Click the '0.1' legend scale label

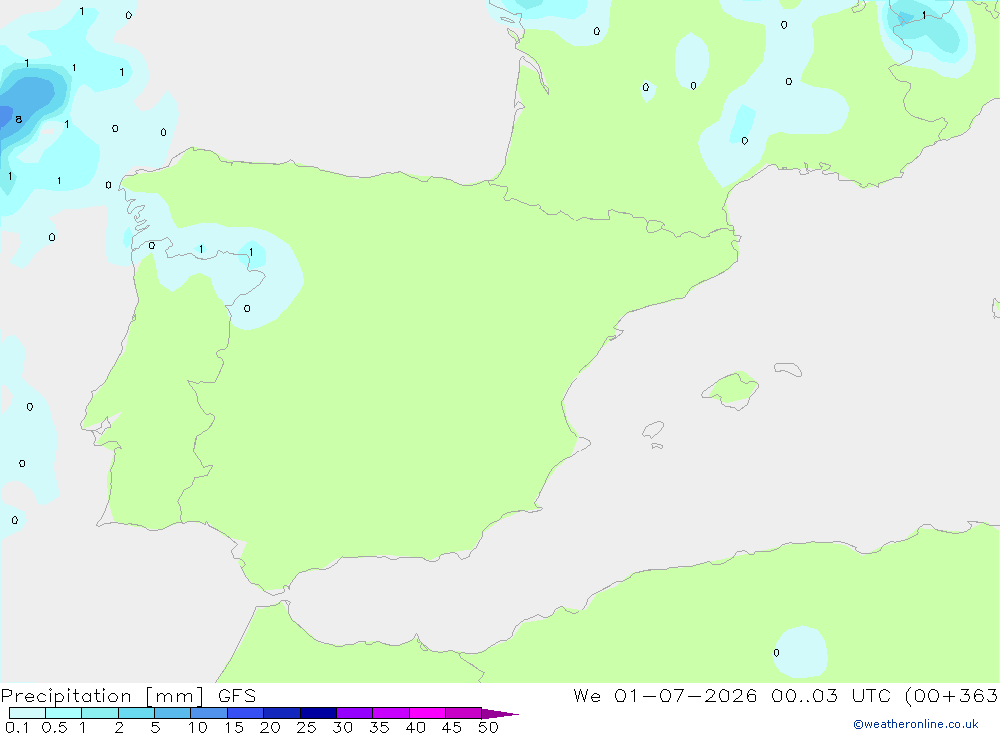point(17,727)
